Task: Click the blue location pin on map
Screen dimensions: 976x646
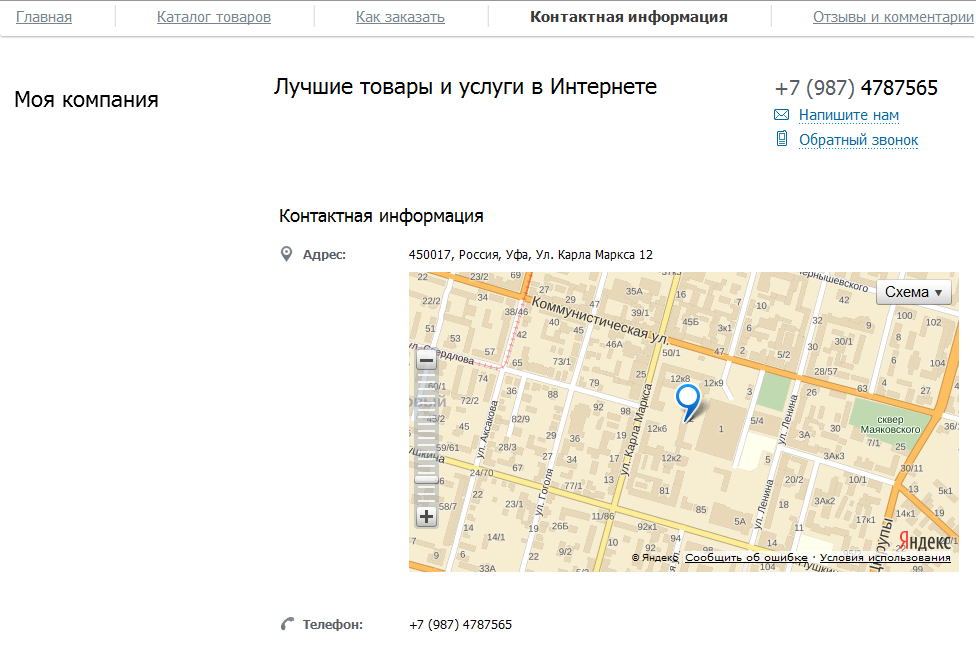Action: click(688, 400)
